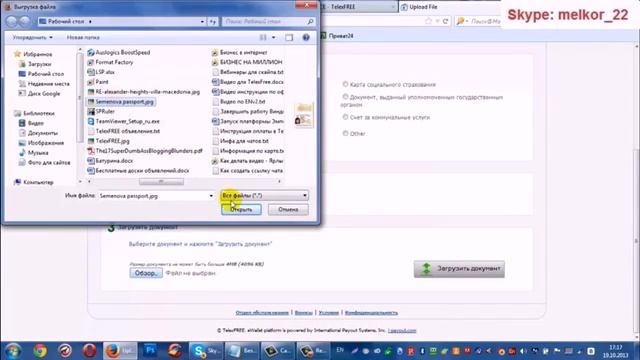Open Диск Google in the sidebar
The width and height of the screenshot is (640, 360).
click(x=44, y=93)
